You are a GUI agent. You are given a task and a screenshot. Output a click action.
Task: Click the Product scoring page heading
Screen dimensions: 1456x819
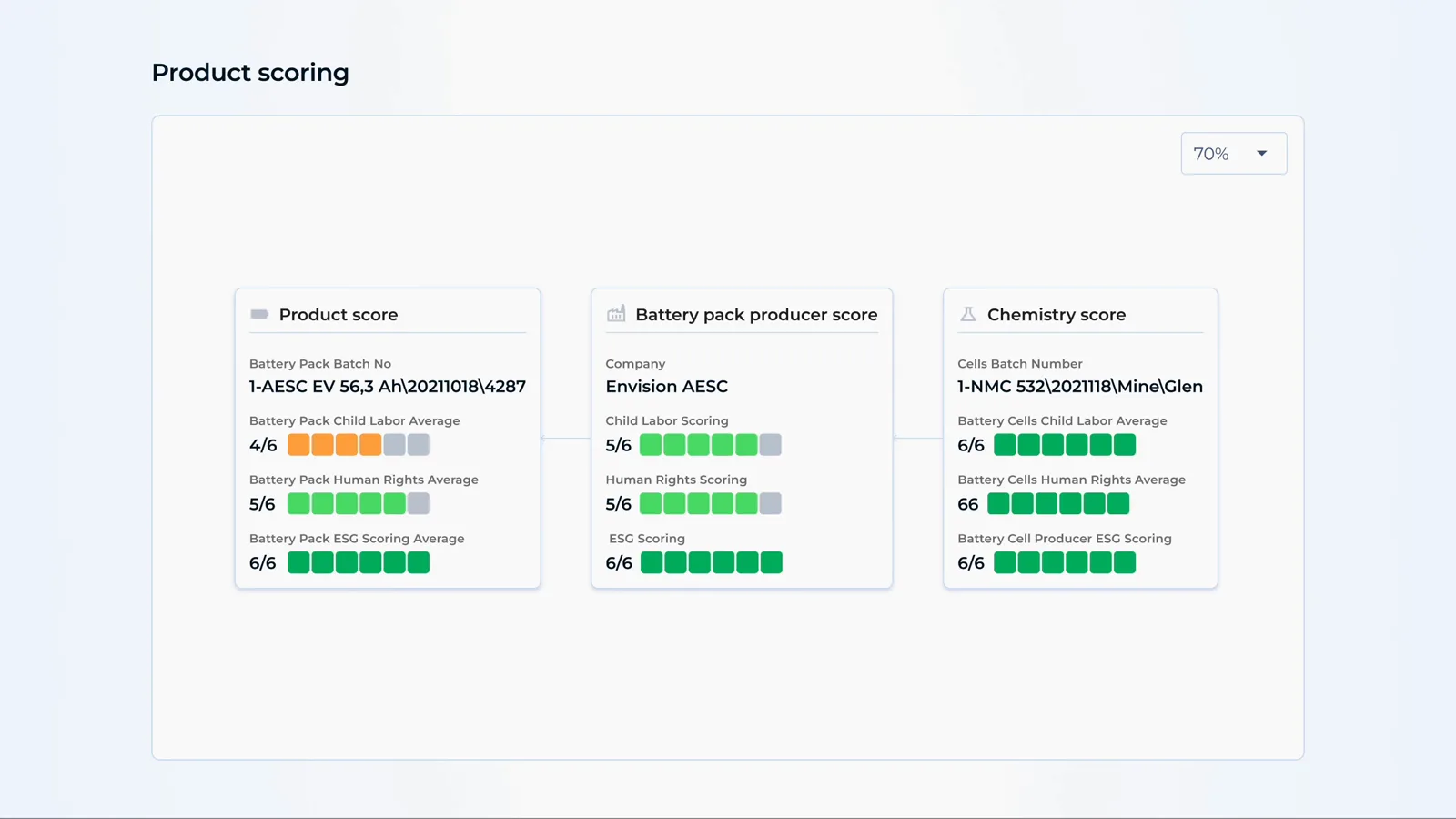point(250,73)
